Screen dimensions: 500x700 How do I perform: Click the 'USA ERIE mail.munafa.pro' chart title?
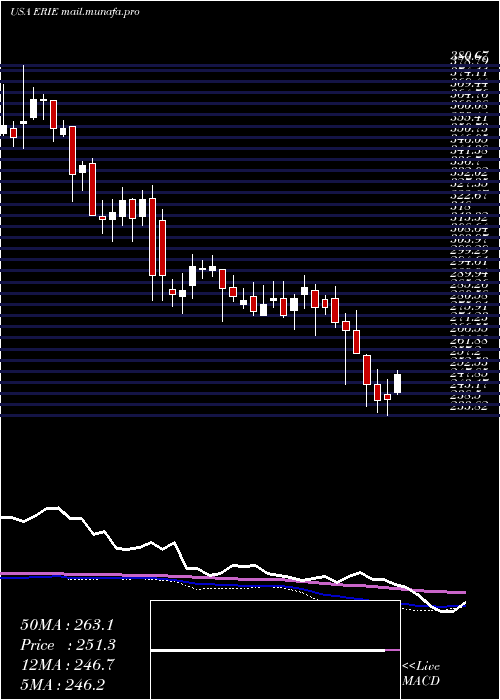[75, 11]
